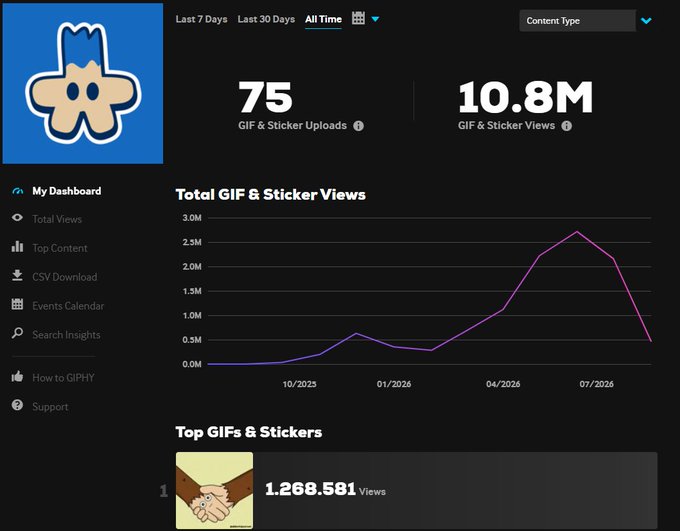Click the Support question mark icon
Screen dimensions: 680x531
tap(17, 405)
